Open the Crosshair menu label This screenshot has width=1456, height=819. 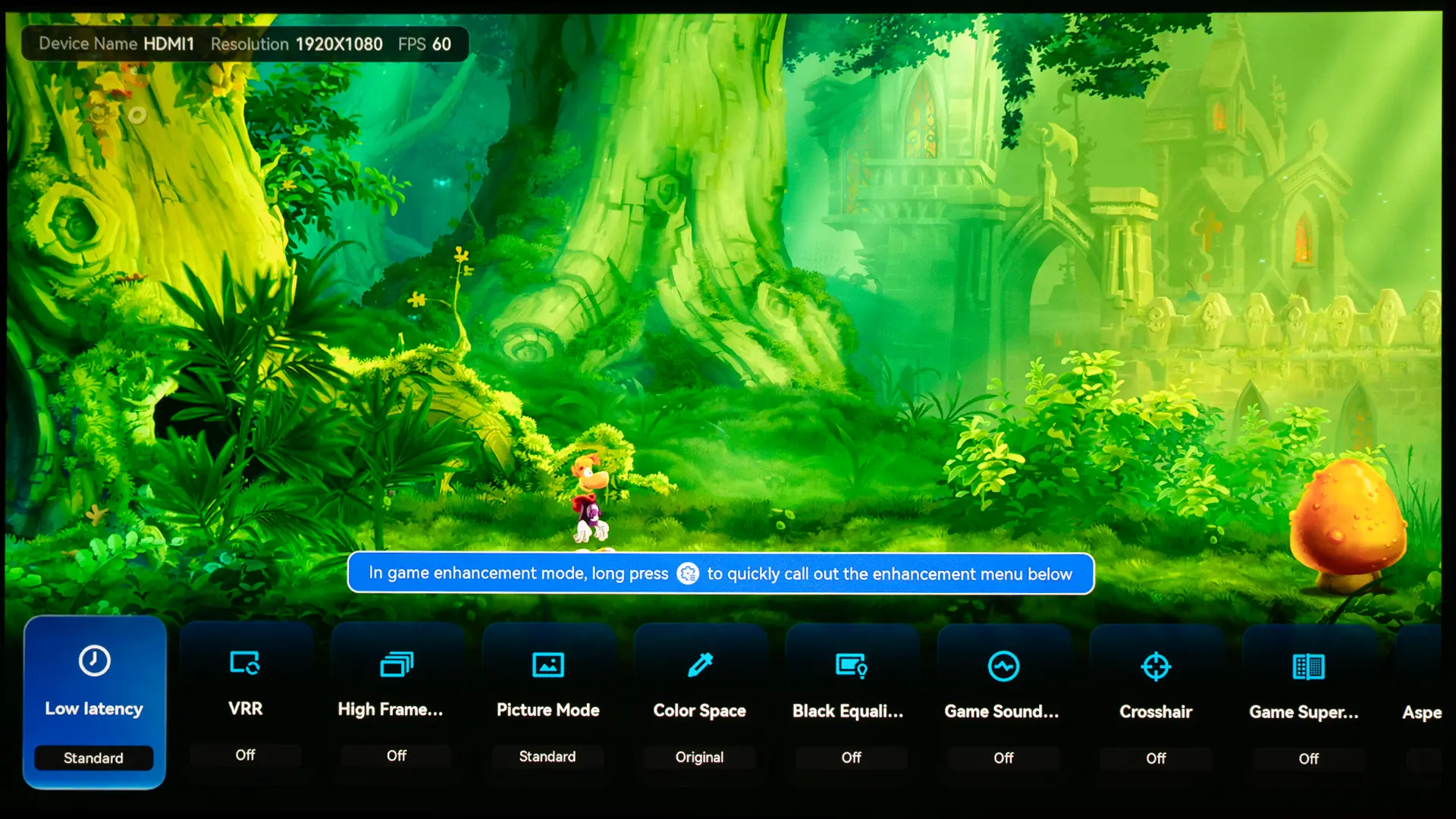tap(1156, 712)
